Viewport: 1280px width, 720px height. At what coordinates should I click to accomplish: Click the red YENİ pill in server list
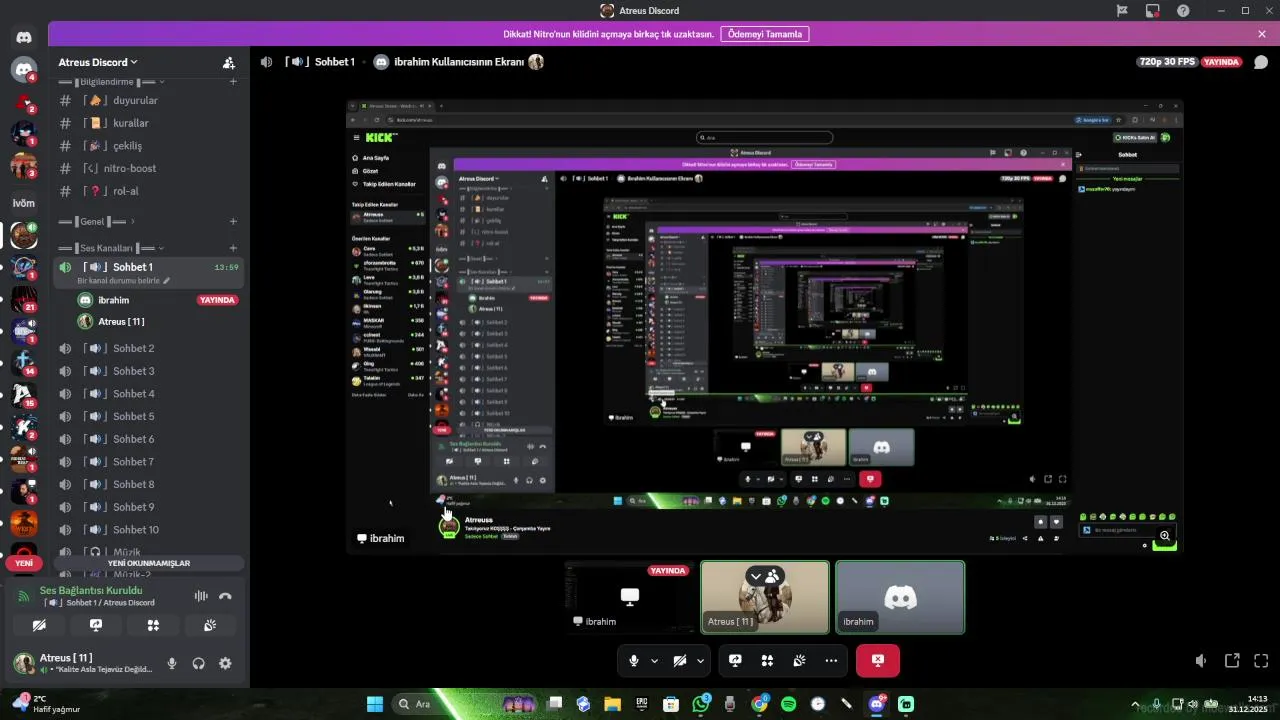click(24, 563)
